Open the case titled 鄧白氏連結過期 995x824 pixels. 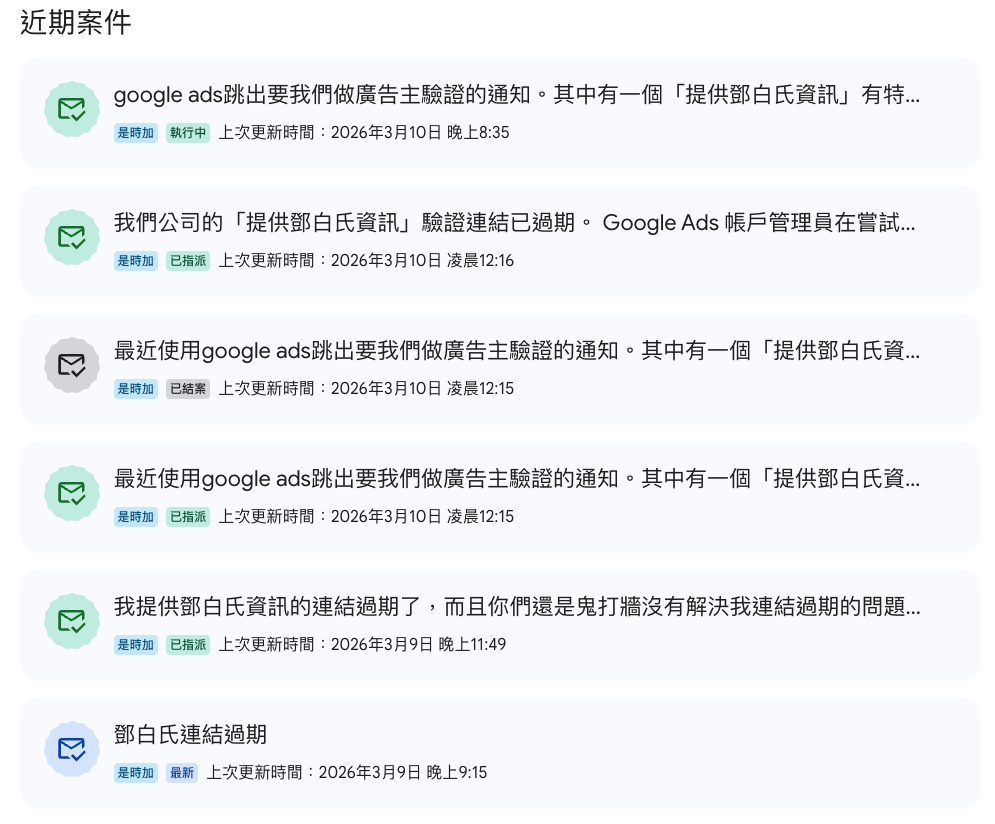point(190,735)
